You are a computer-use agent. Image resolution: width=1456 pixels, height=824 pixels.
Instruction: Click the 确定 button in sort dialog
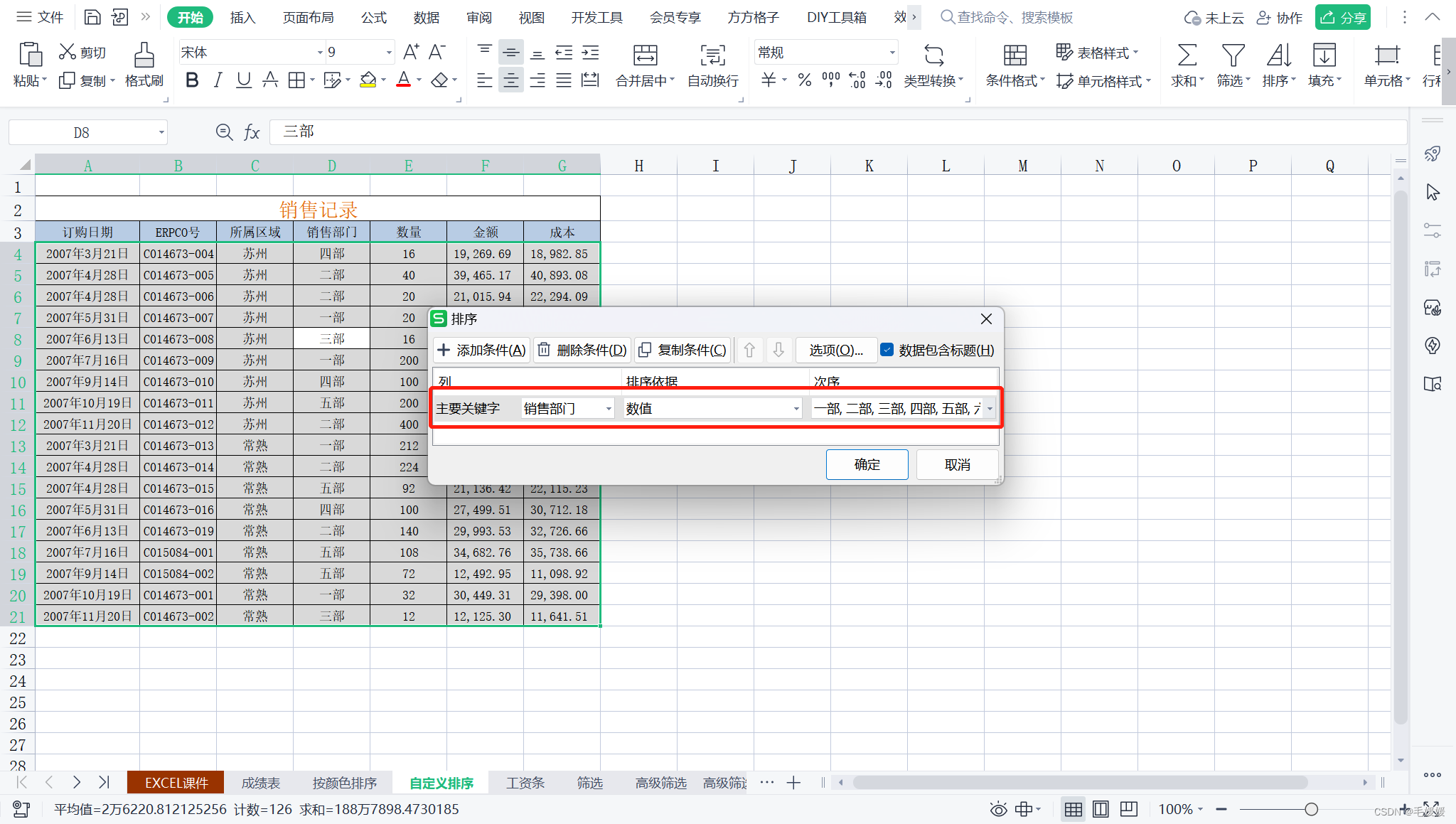point(867,465)
